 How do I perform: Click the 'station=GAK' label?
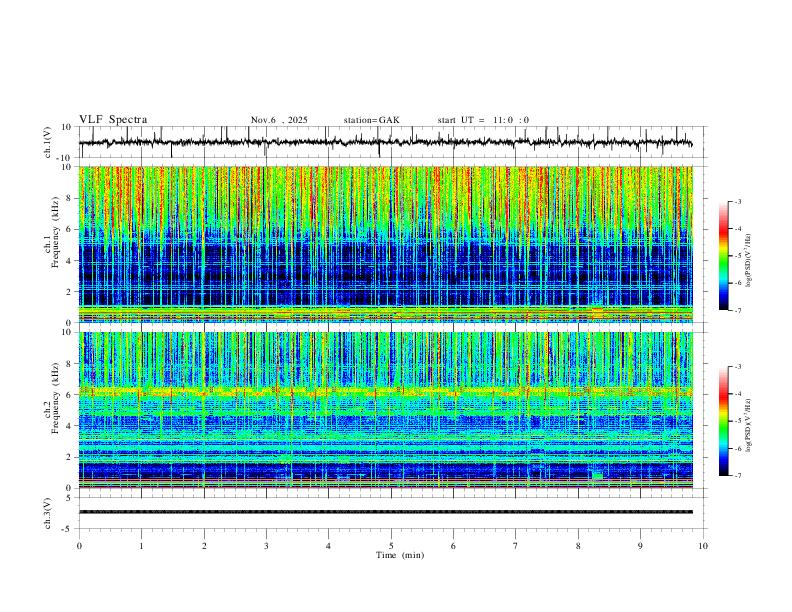(371, 120)
